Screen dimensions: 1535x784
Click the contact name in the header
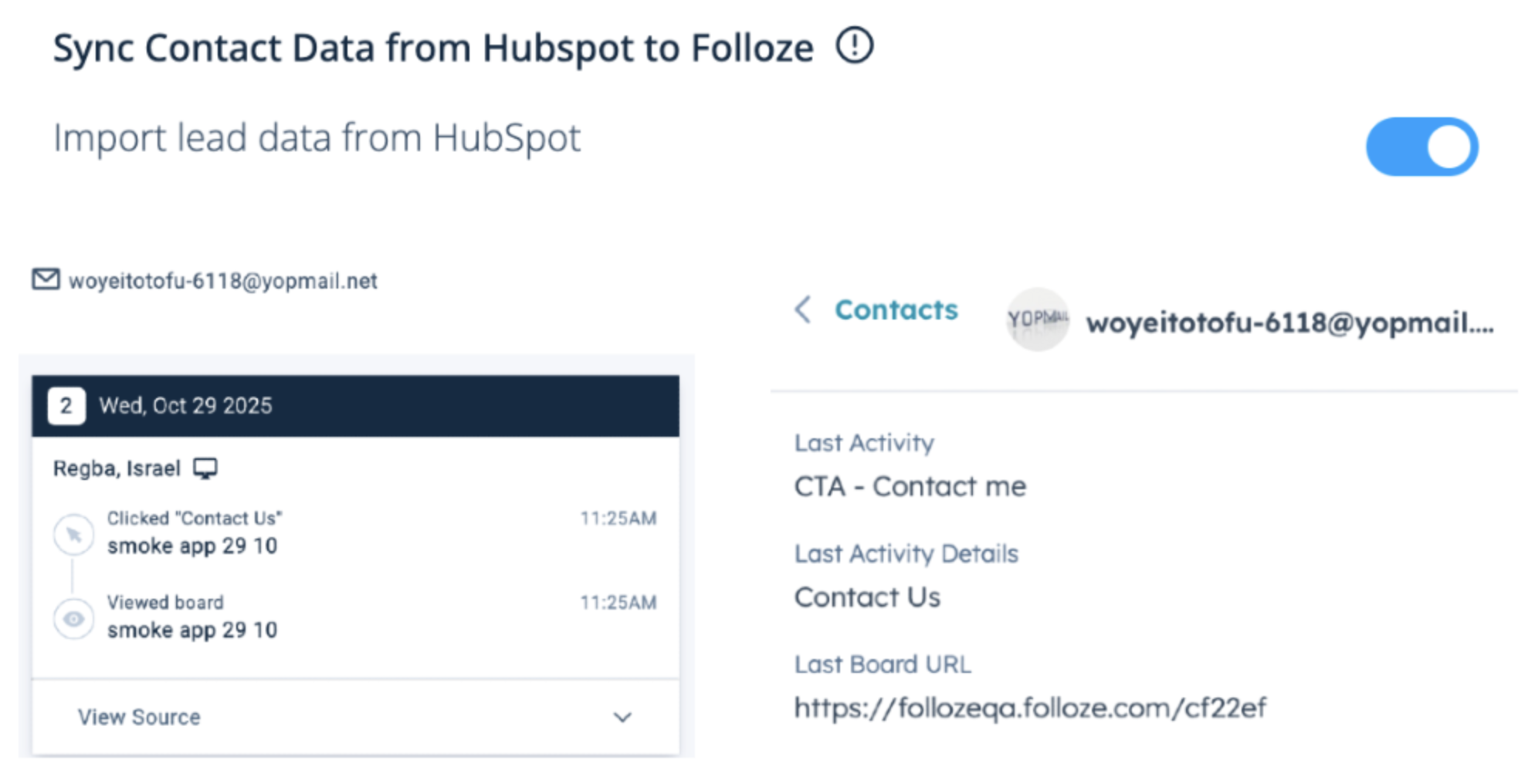[x=1289, y=323]
